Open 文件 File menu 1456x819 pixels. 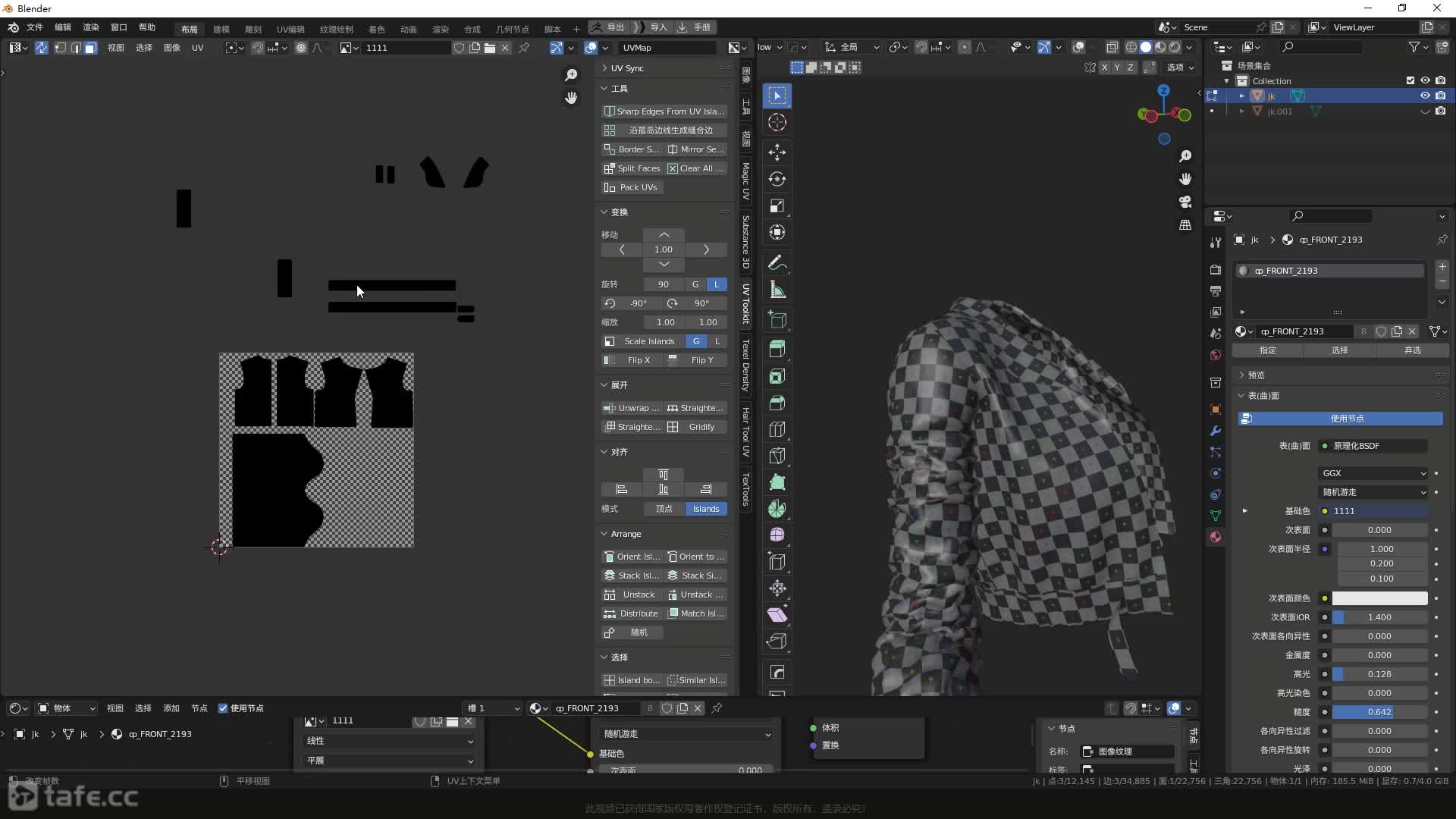pos(35,27)
